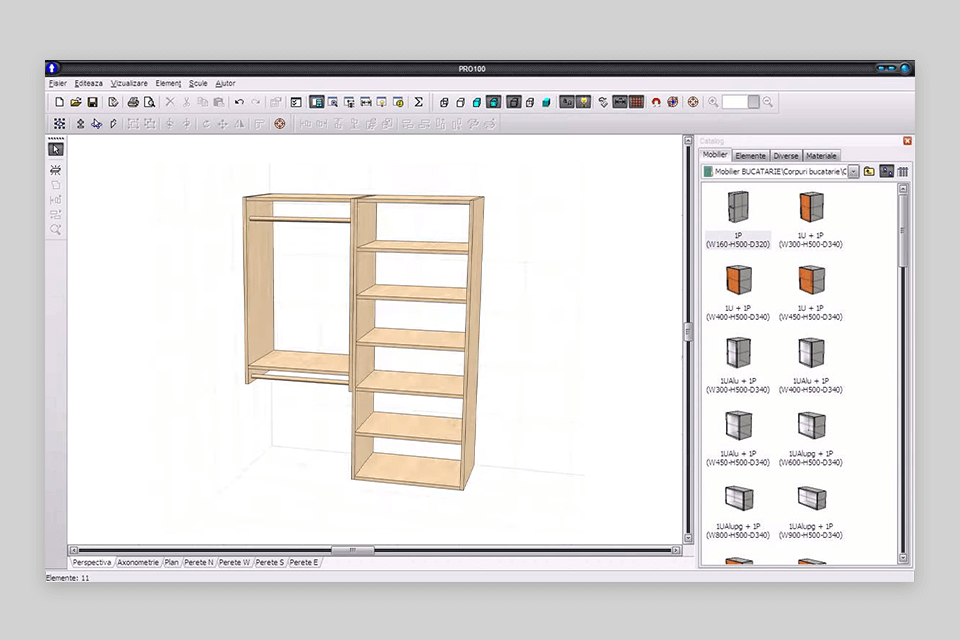This screenshot has width=960, height=640.
Task: Click the catalog columns icon
Action: [x=903, y=171]
